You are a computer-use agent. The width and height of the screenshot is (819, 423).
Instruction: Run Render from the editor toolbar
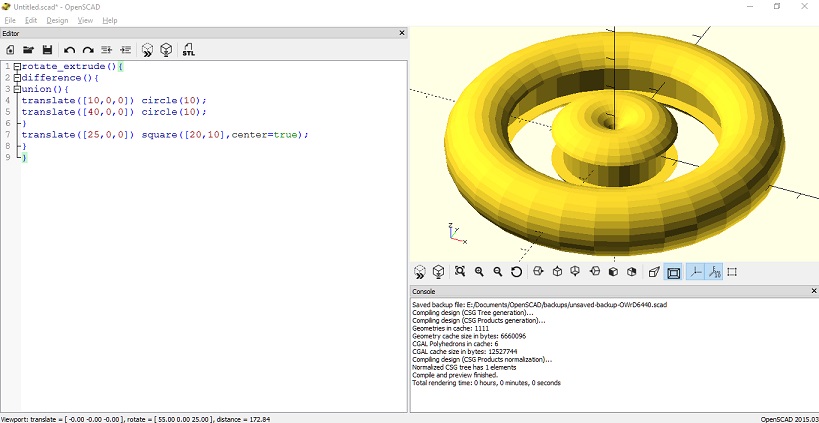click(x=166, y=50)
